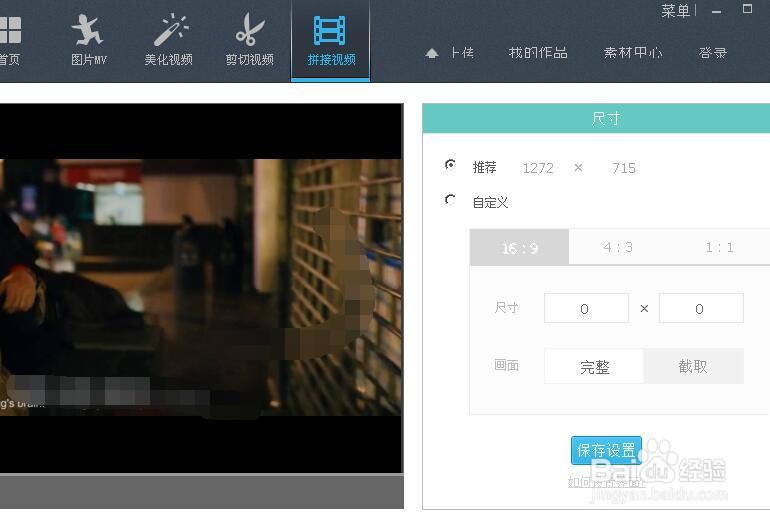Click the upload arrow icon

point(432,53)
